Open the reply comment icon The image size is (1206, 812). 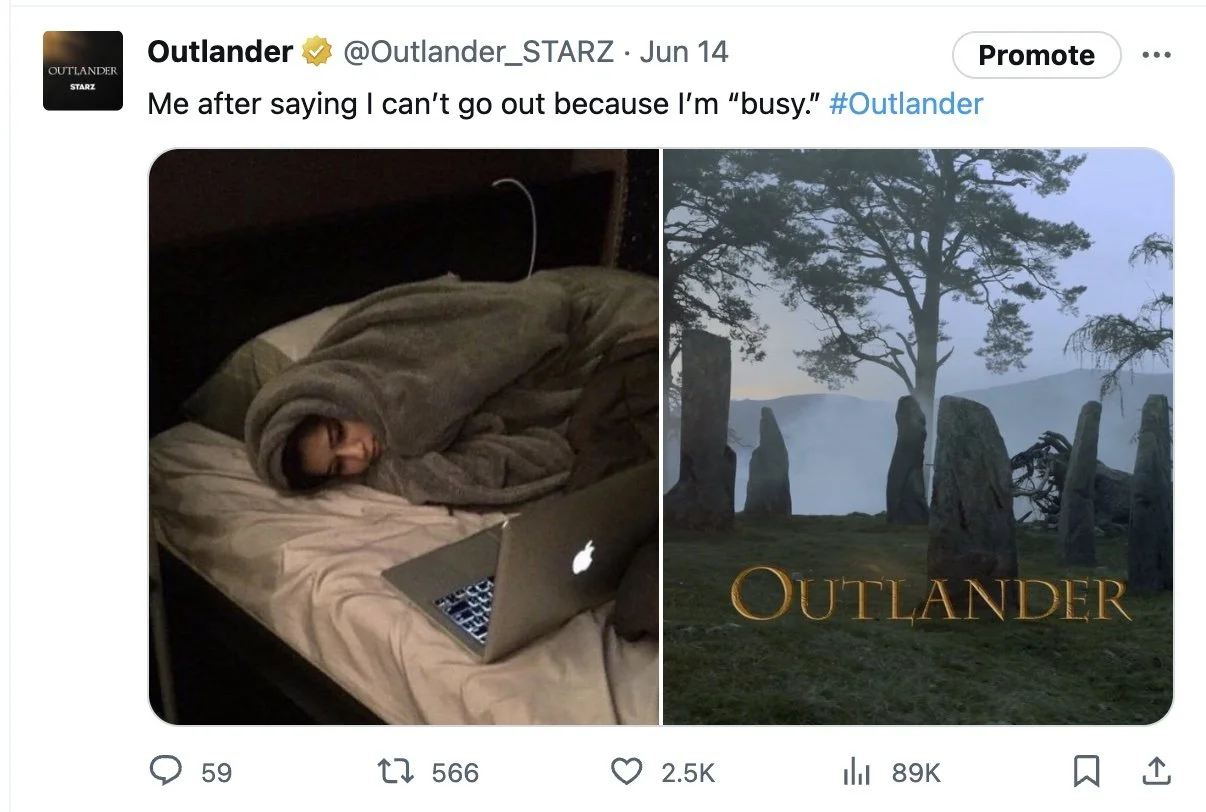[x=165, y=771]
